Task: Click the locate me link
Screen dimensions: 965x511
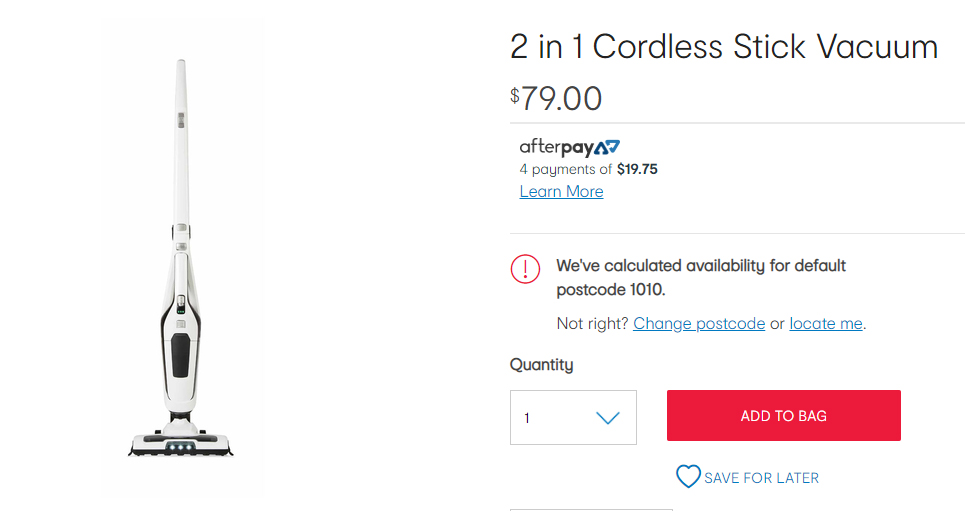Action: click(826, 323)
